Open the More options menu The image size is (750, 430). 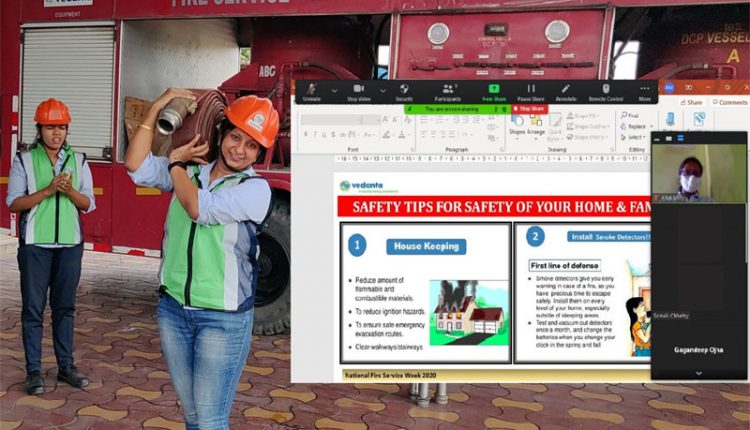[x=644, y=90]
